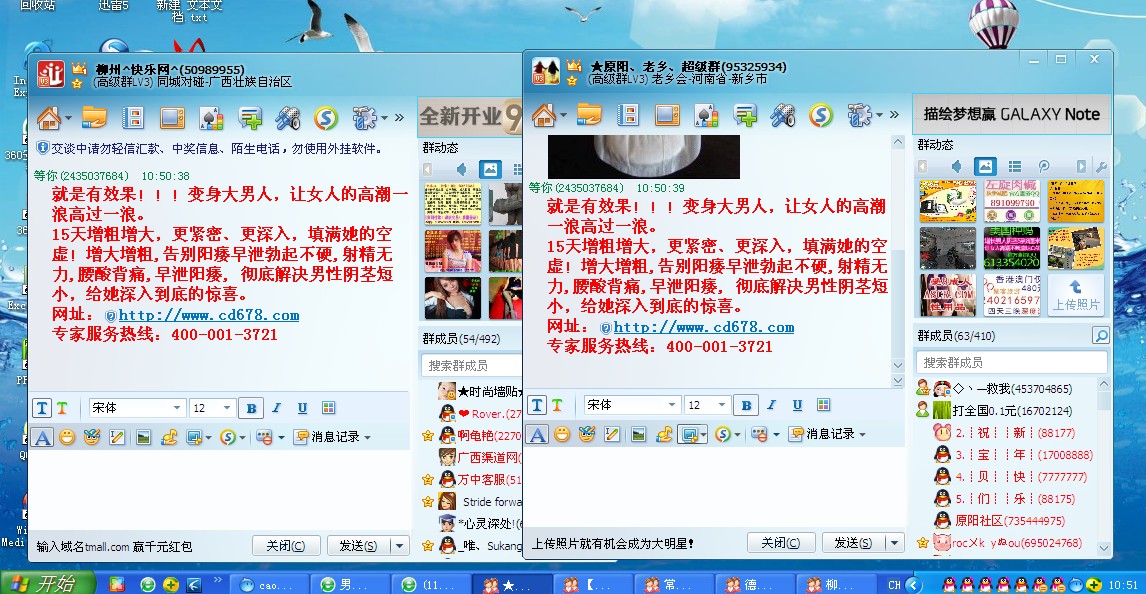Toggle italic formatting in right chat window
Viewport: 1146px width, 594px height.
(x=771, y=405)
